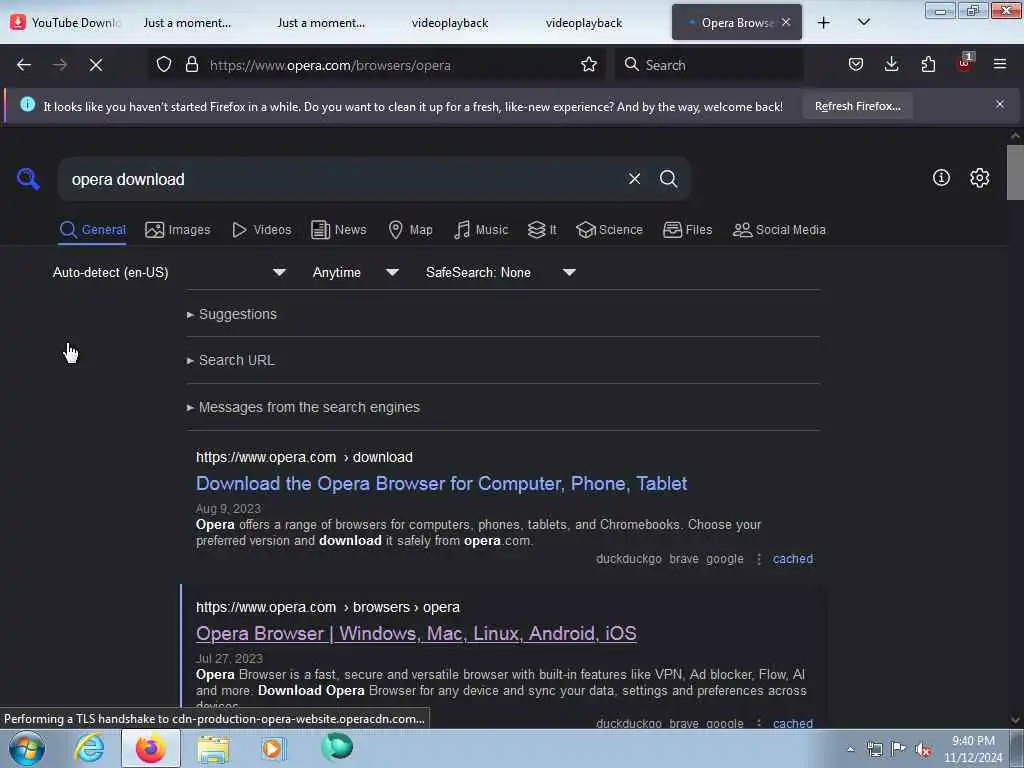Viewport: 1024px width, 768px height.
Task: Open cached link of second result
Action: pyautogui.click(x=793, y=723)
